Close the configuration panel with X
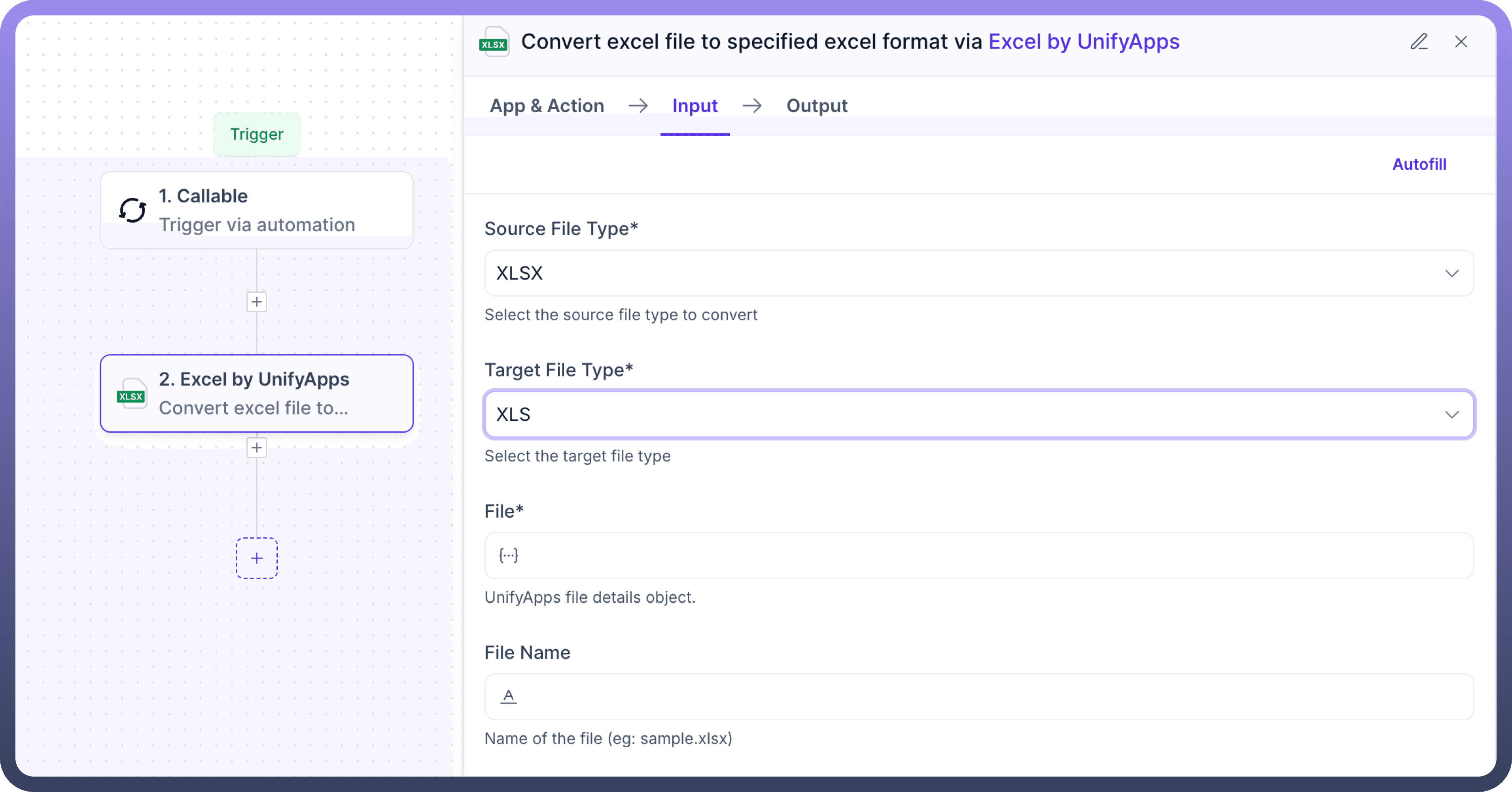Image resolution: width=1512 pixels, height=792 pixels. coord(1461,42)
